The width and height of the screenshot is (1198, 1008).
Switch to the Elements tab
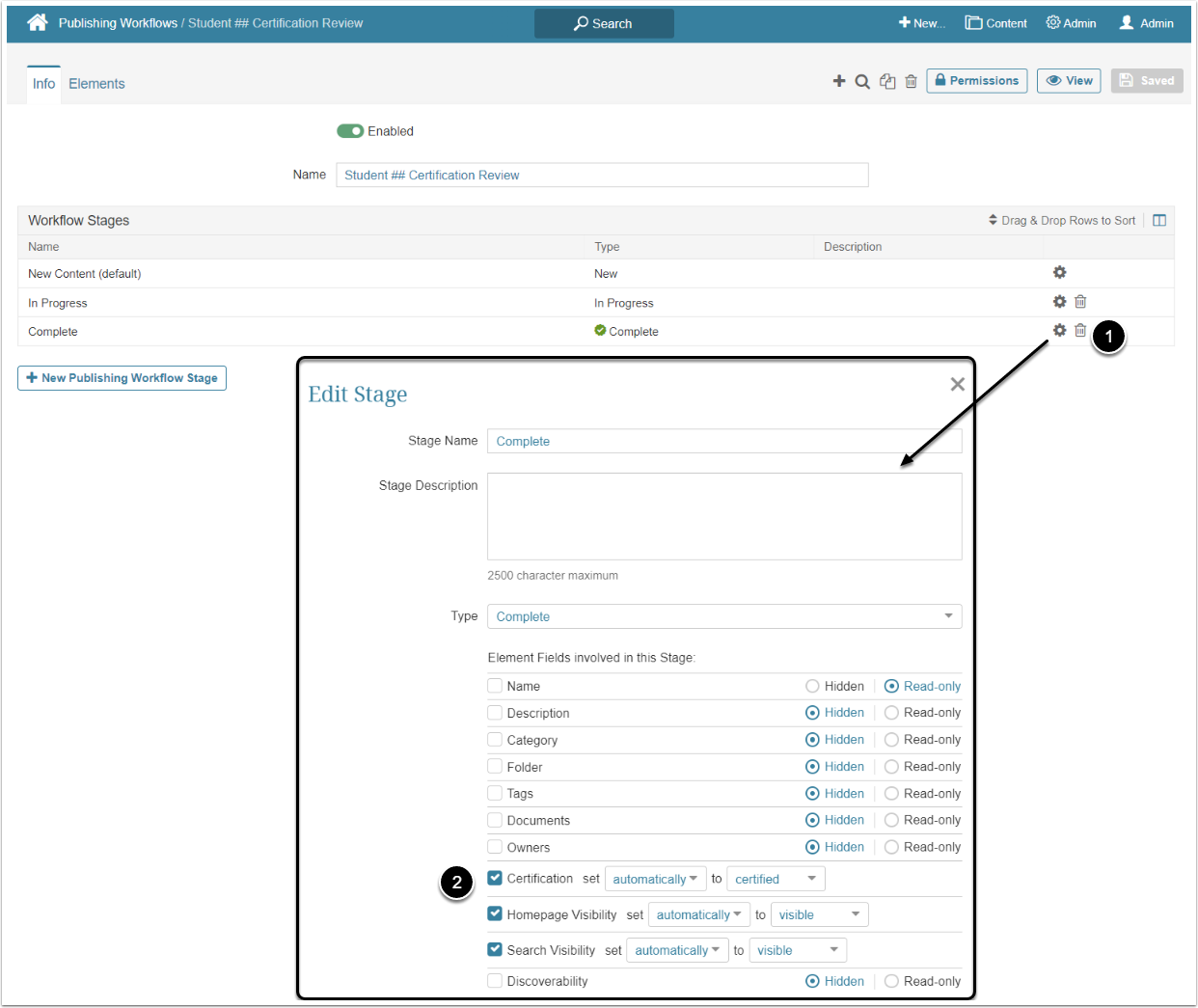click(96, 84)
